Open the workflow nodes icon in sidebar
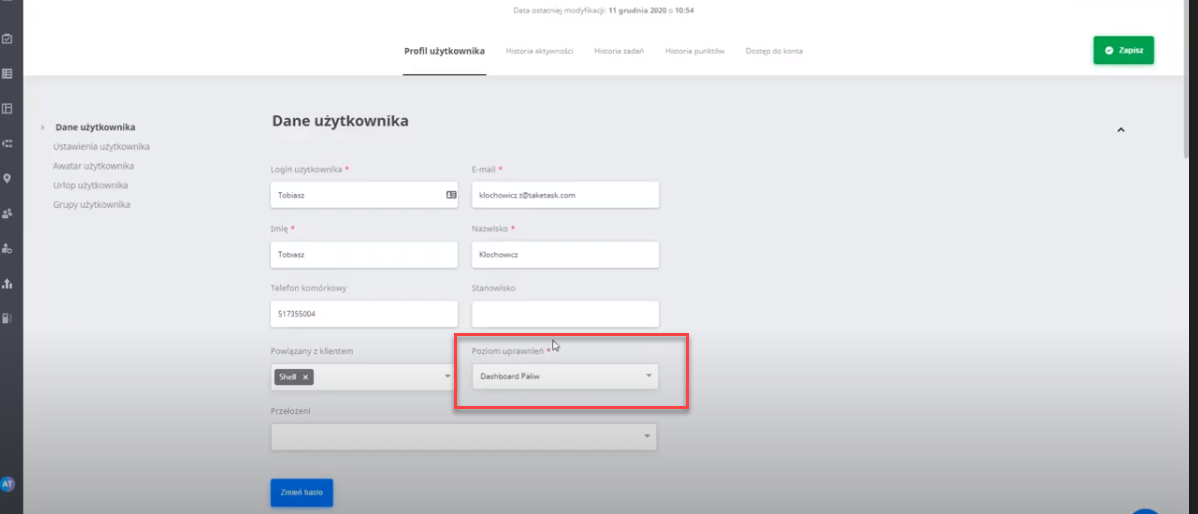1198x514 pixels. [x=7, y=144]
